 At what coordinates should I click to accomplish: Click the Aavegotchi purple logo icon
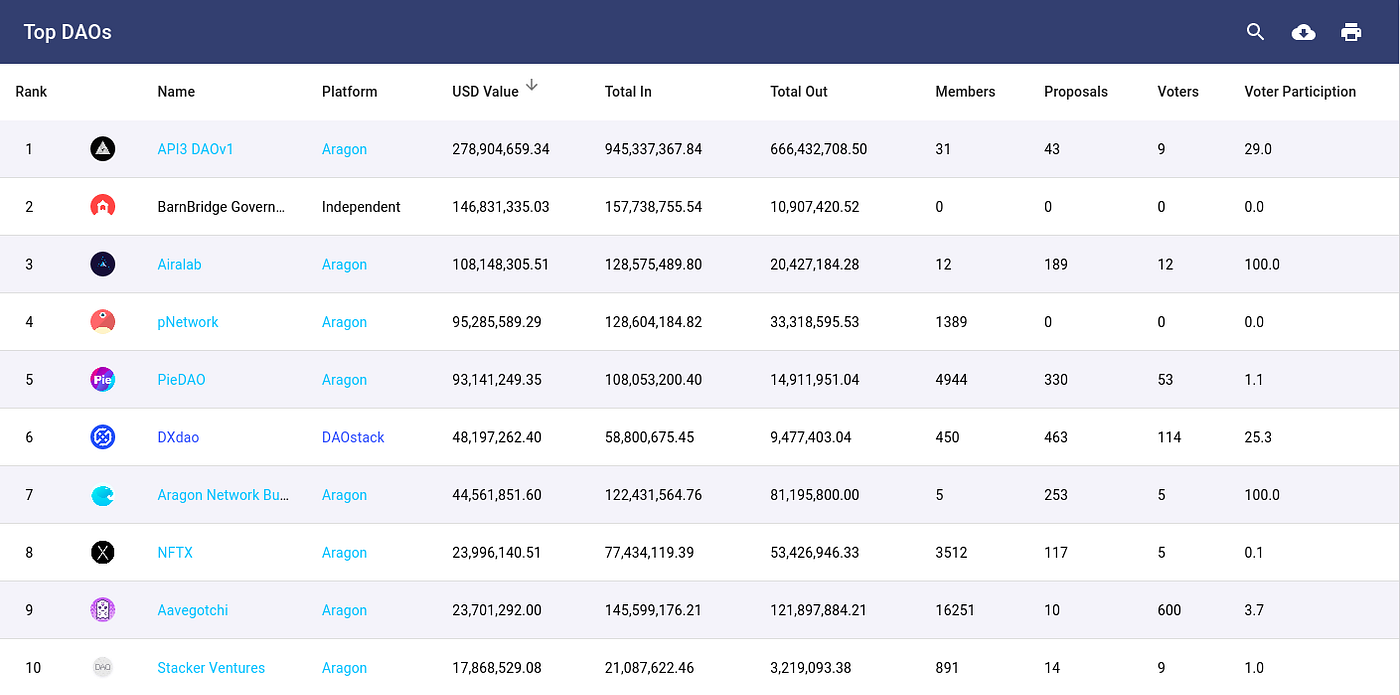[102, 610]
